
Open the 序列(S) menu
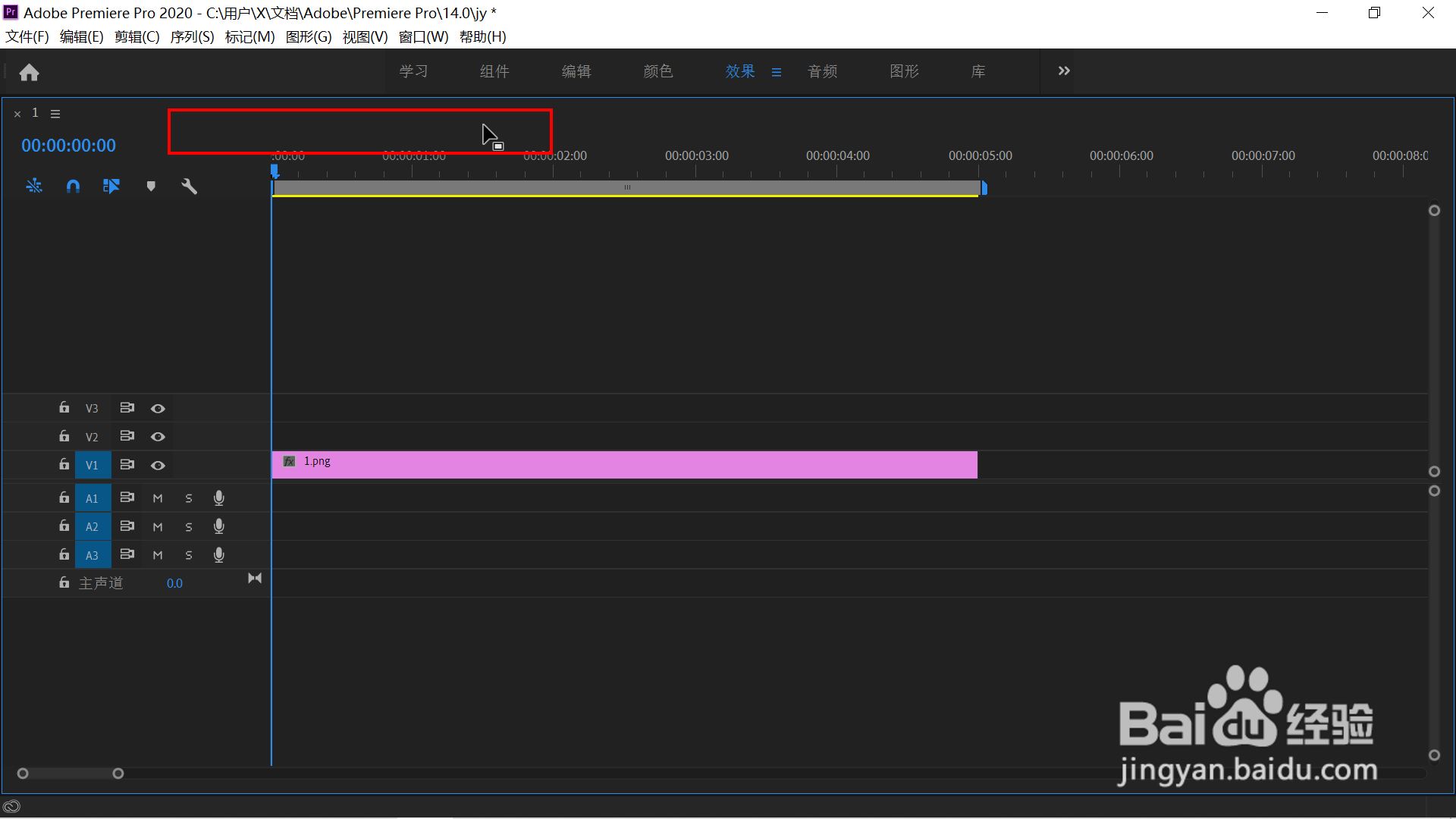[x=192, y=36]
